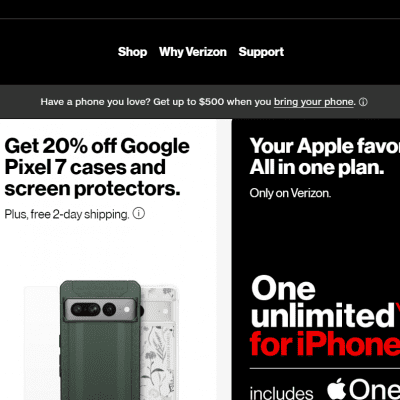Click the white 'One unlimited' graphic text

click(325, 302)
